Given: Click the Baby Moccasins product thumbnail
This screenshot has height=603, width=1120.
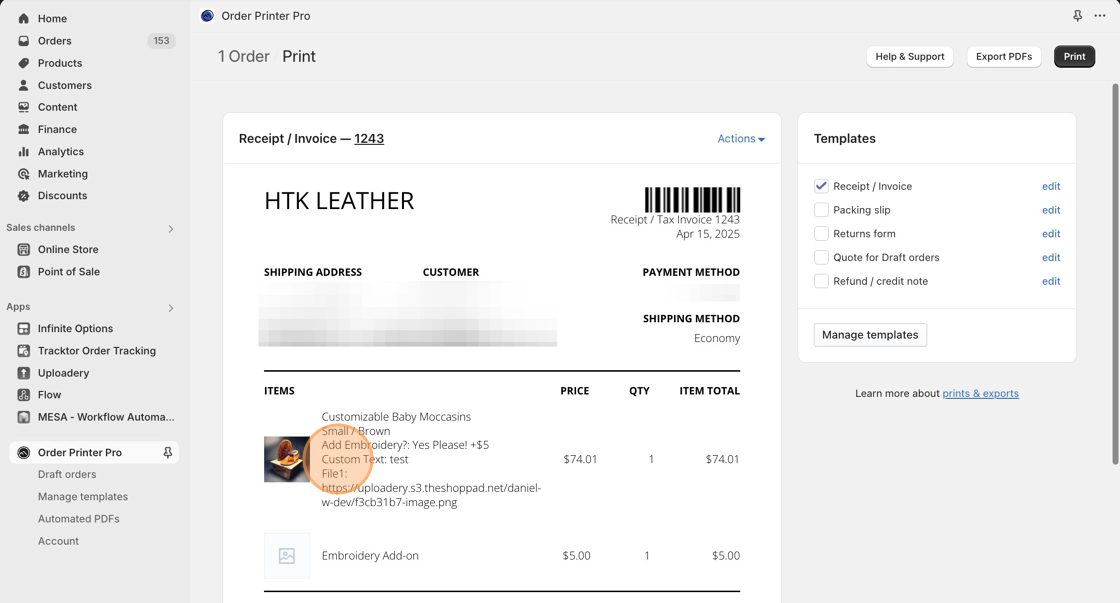Looking at the screenshot, I should coord(287,460).
